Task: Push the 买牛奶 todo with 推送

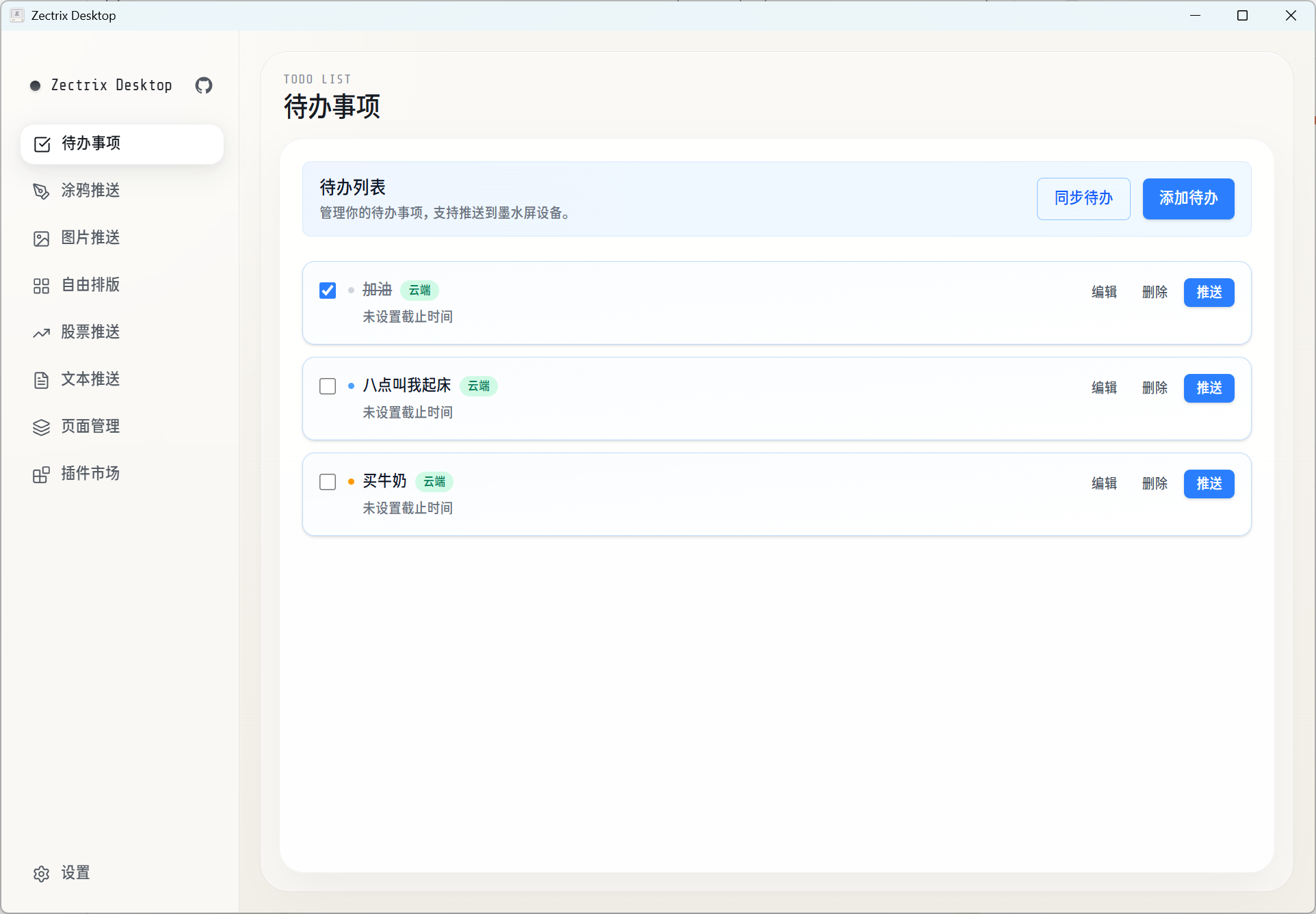Action: click(x=1209, y=484)
